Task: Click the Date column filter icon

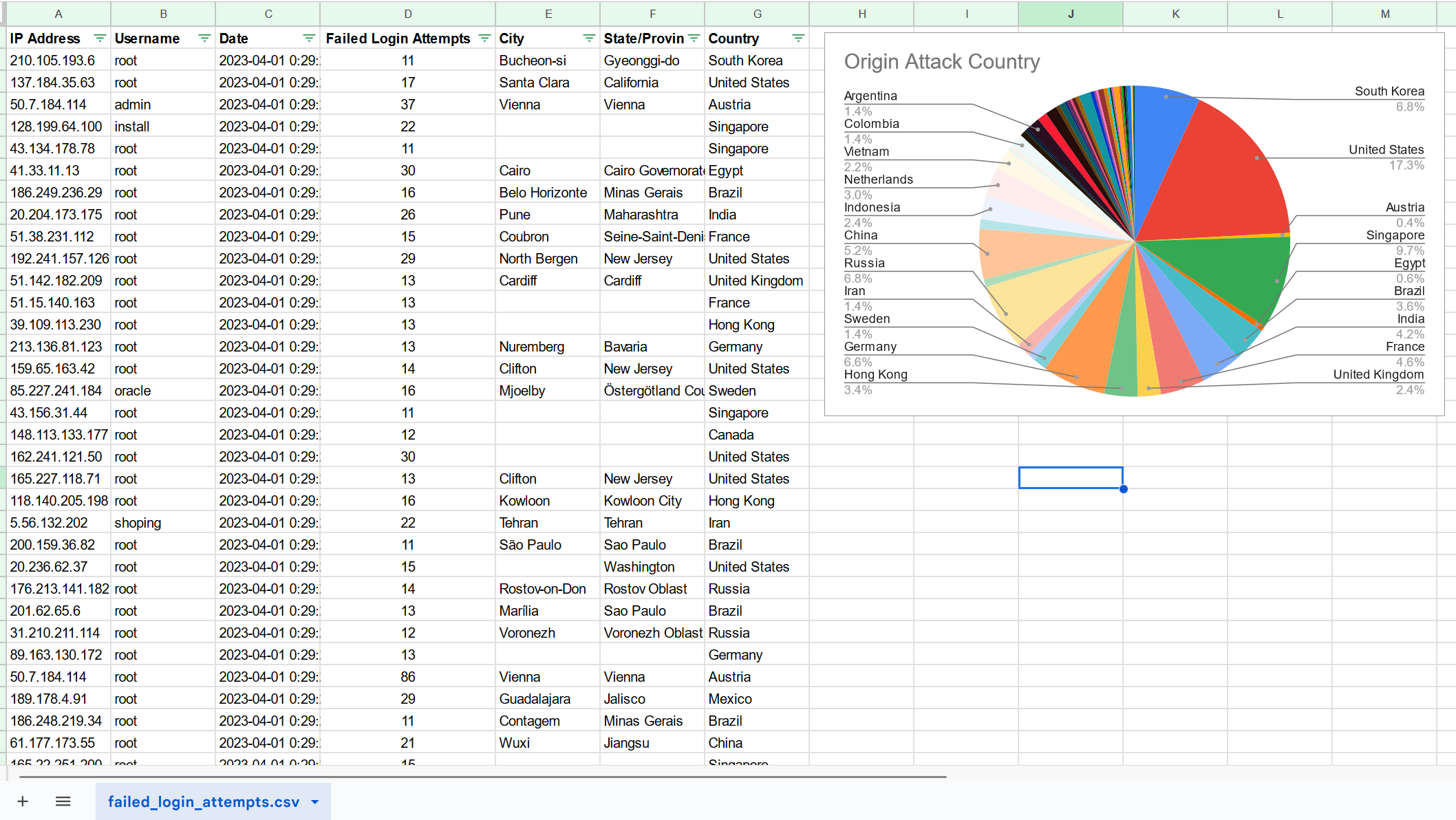Action: (x=309, y=39)
